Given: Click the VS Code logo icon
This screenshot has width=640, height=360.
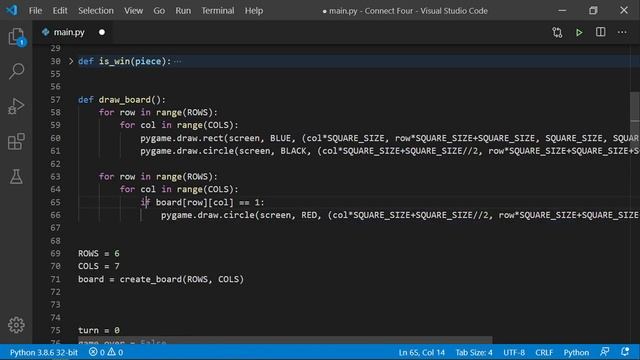Looking at the screenshot, I should tap(12, 10).
